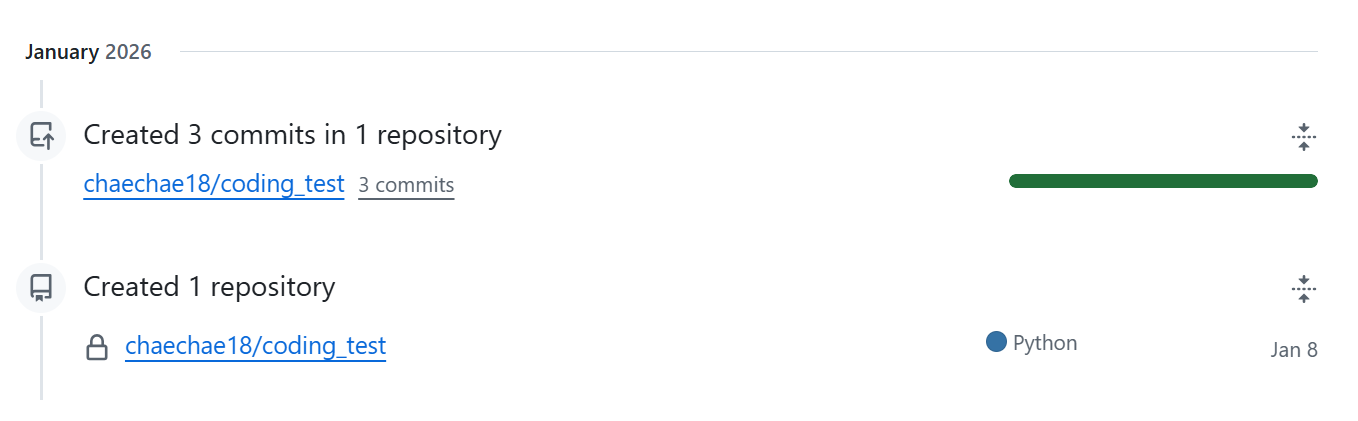This screenshot has height=421, width=1358.
Task: Click the repository icon beside Created 1 repository
Action: (41, 288)
